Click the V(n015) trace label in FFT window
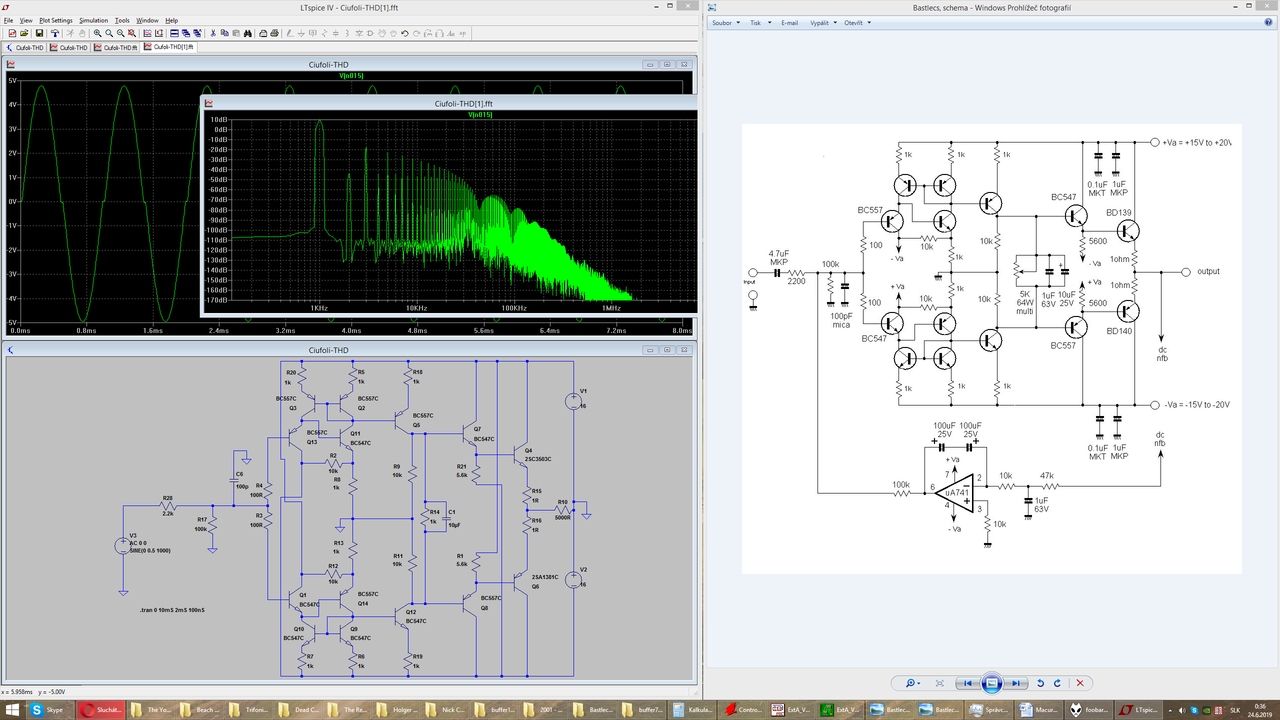Viewport: 1280px width, 720px height. tap(480, 115)
